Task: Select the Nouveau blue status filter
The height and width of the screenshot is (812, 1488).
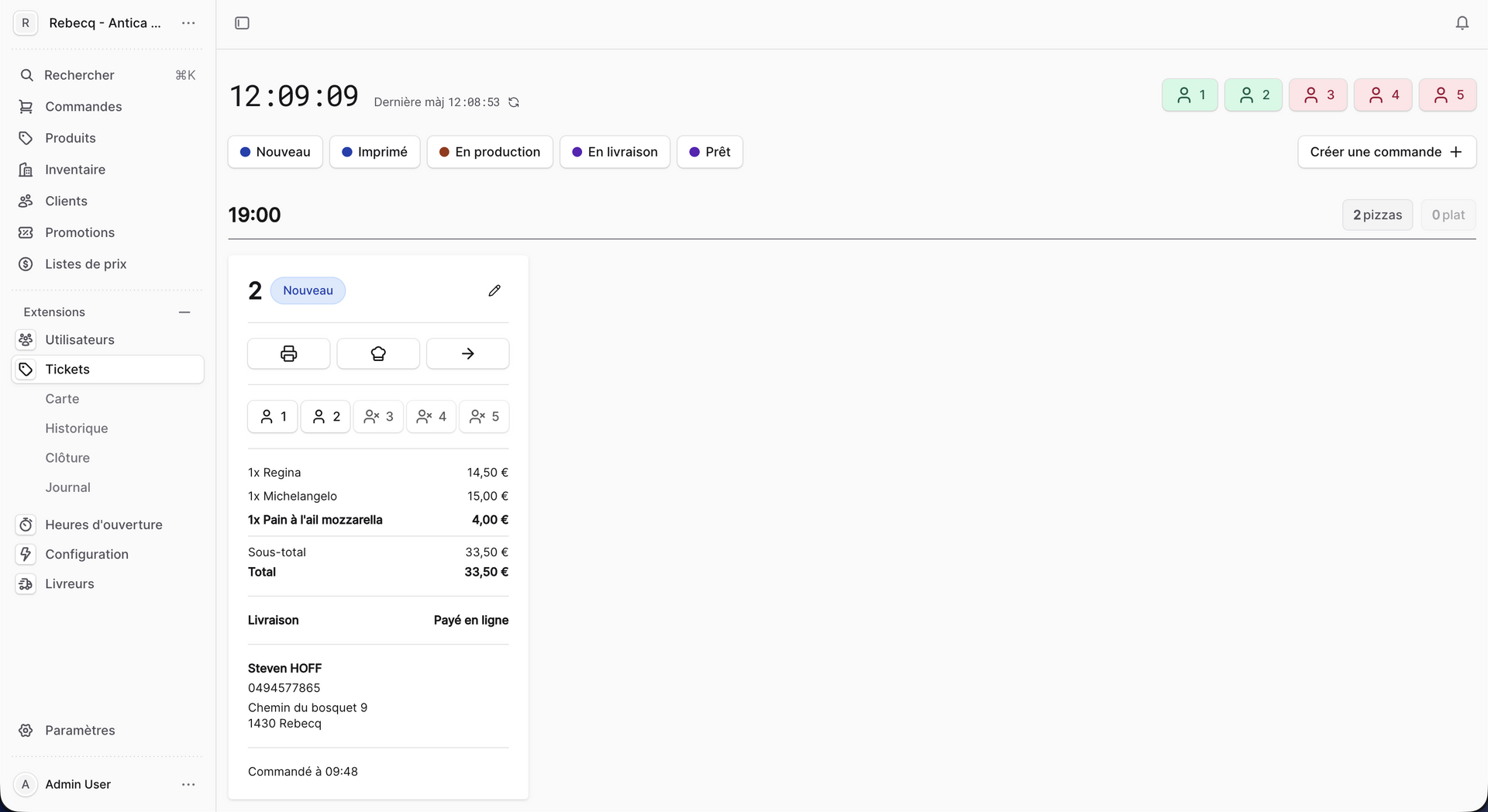Action: tap(275, 152)
